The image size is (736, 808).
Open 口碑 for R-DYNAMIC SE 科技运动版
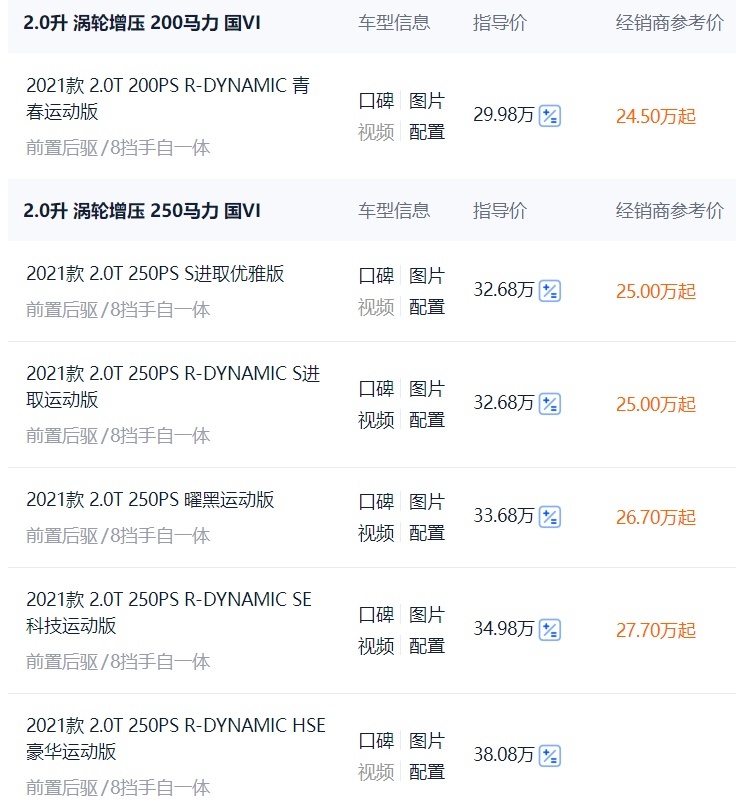coord(376,614)
